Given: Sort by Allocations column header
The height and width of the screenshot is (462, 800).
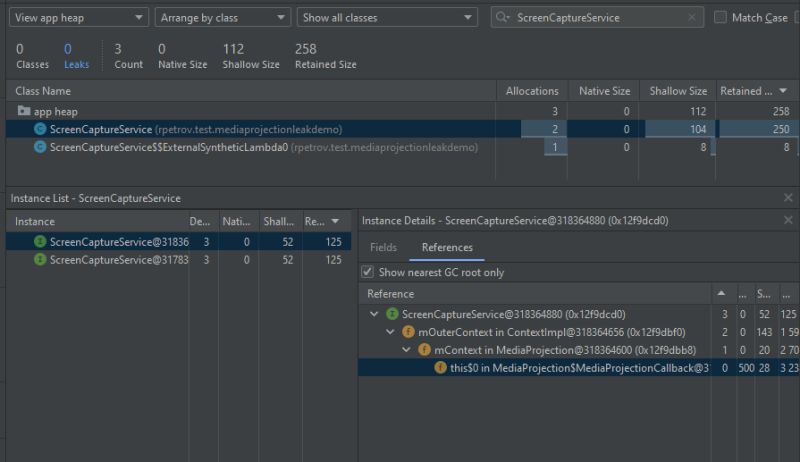Looking at the screenshot, I should pos(532,91).
